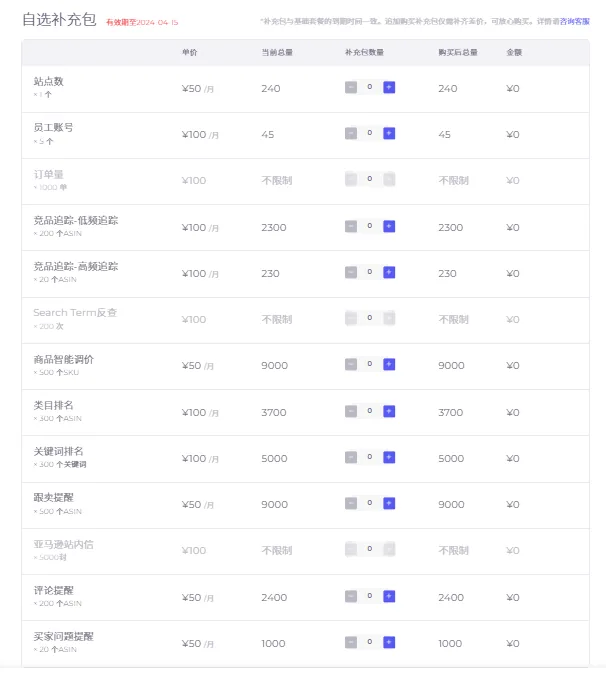Select 类目排名 row label

tap(54, 405)
